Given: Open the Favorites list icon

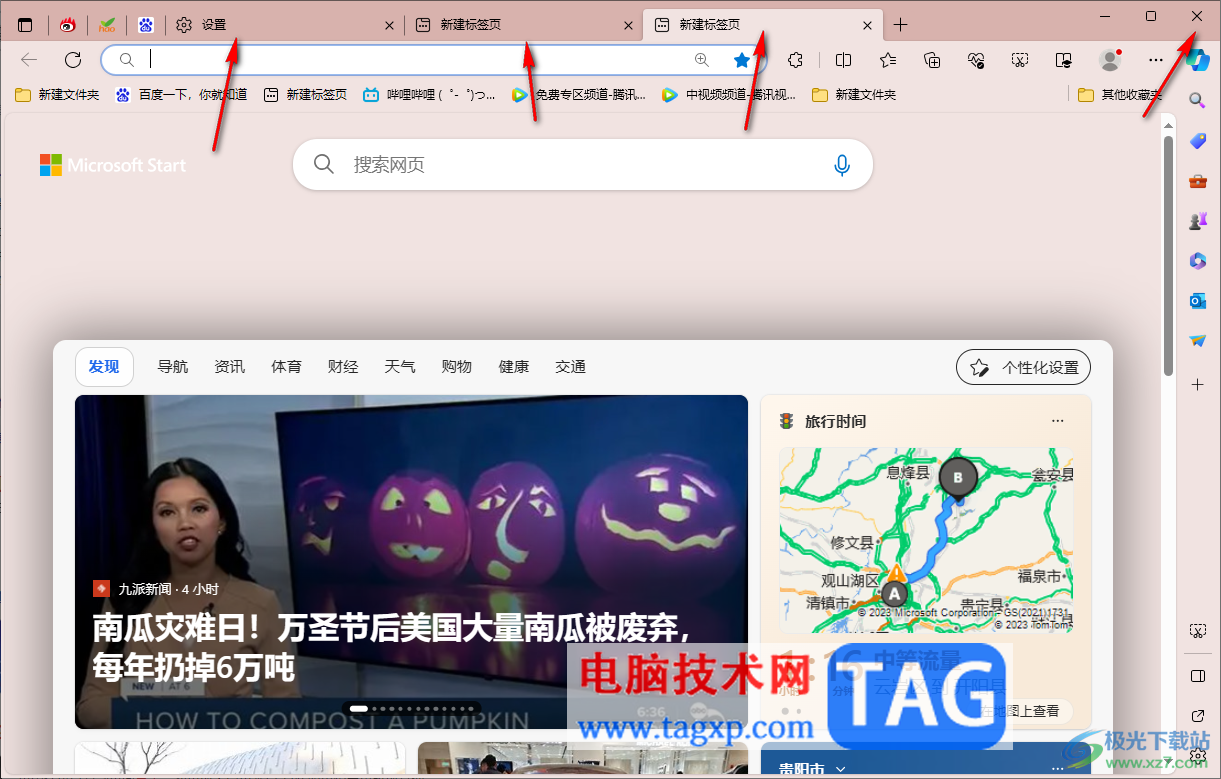Looking at the screenshot, I should (x=888, y=60).
